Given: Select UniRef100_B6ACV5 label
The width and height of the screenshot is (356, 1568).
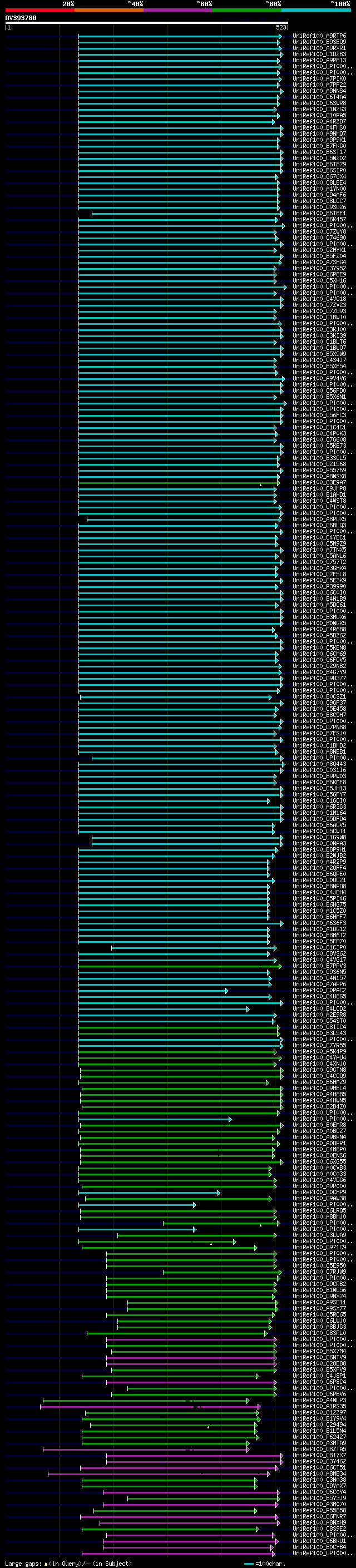Looking at the screenshot, I should pyautogui.click(x=319, y=825).
